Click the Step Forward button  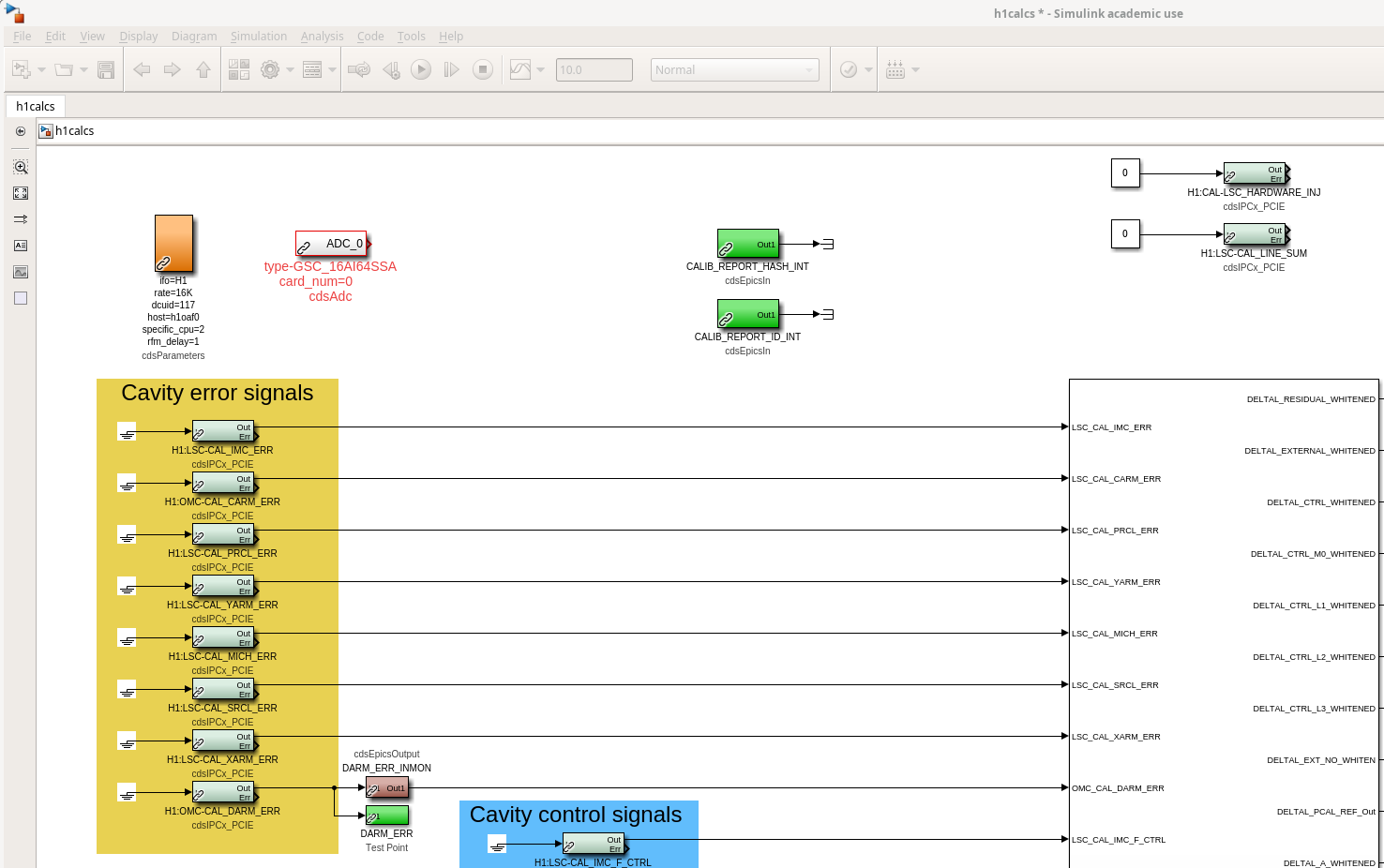451,70
